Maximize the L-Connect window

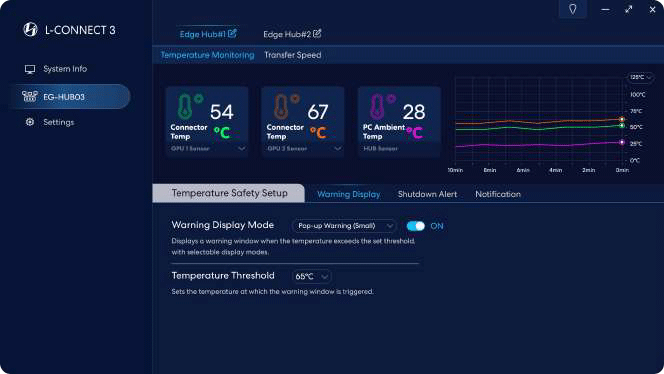(628, 9)
